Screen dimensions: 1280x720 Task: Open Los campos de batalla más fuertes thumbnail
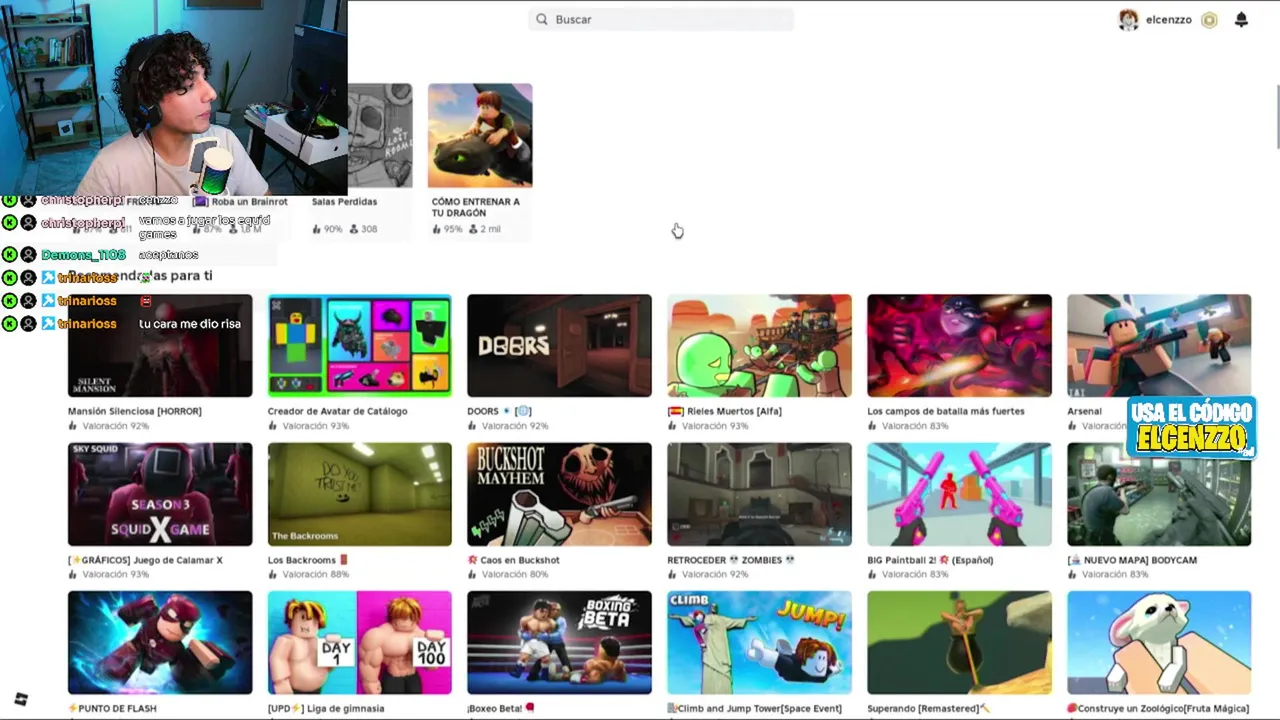click(959, 345)
